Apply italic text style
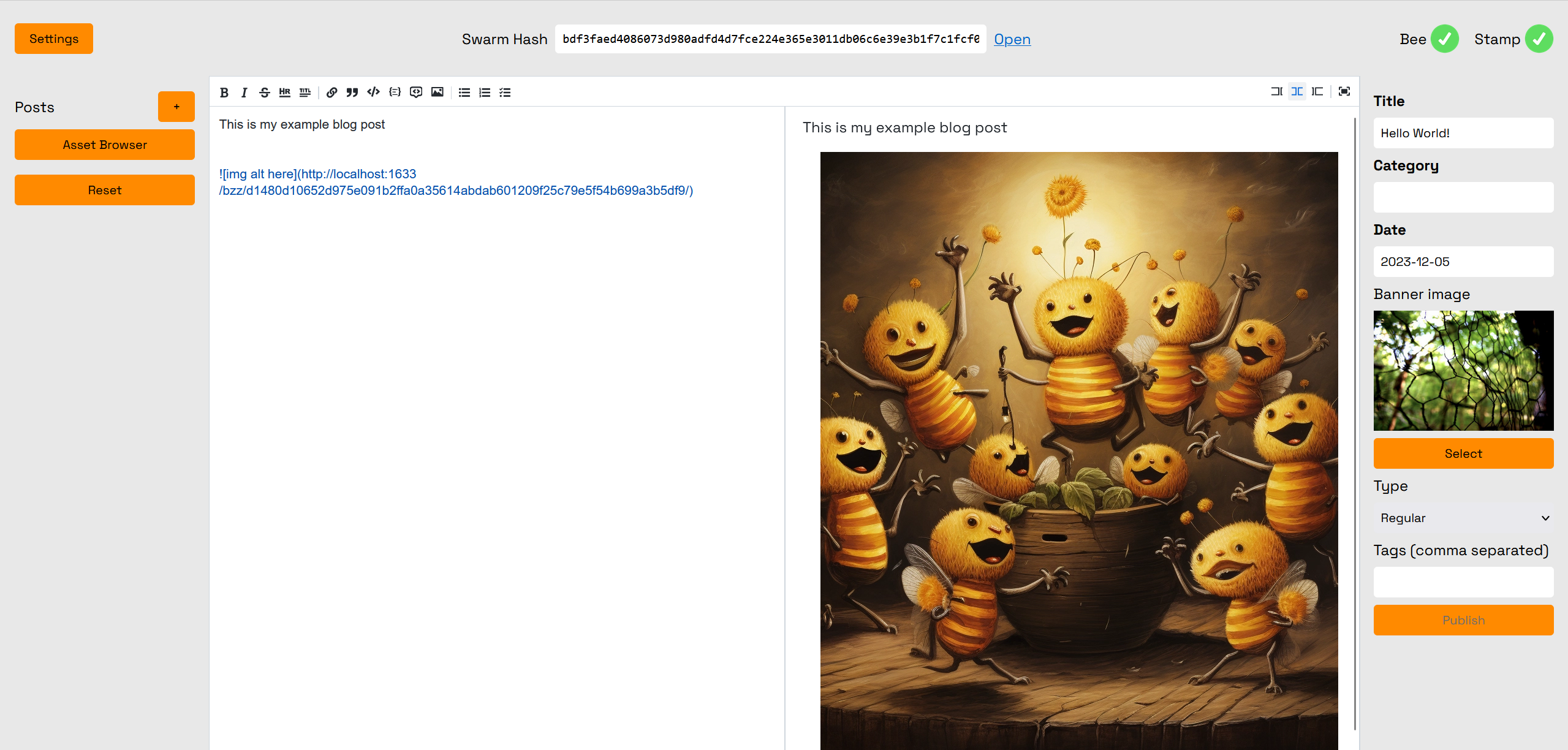The height and width of the screenshot is (750, 1568). tap(244, 93)
